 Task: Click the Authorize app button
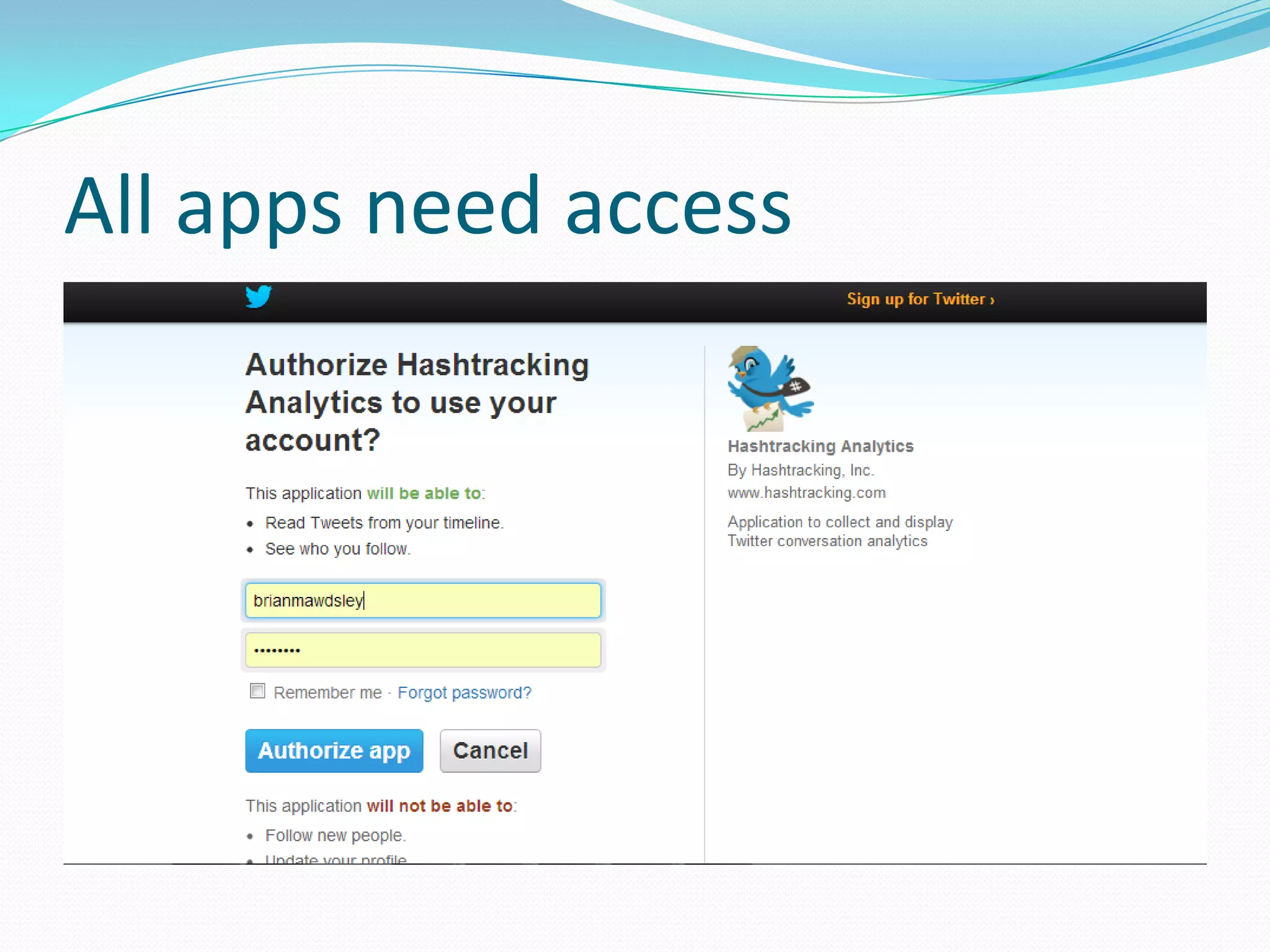point(334,751)
